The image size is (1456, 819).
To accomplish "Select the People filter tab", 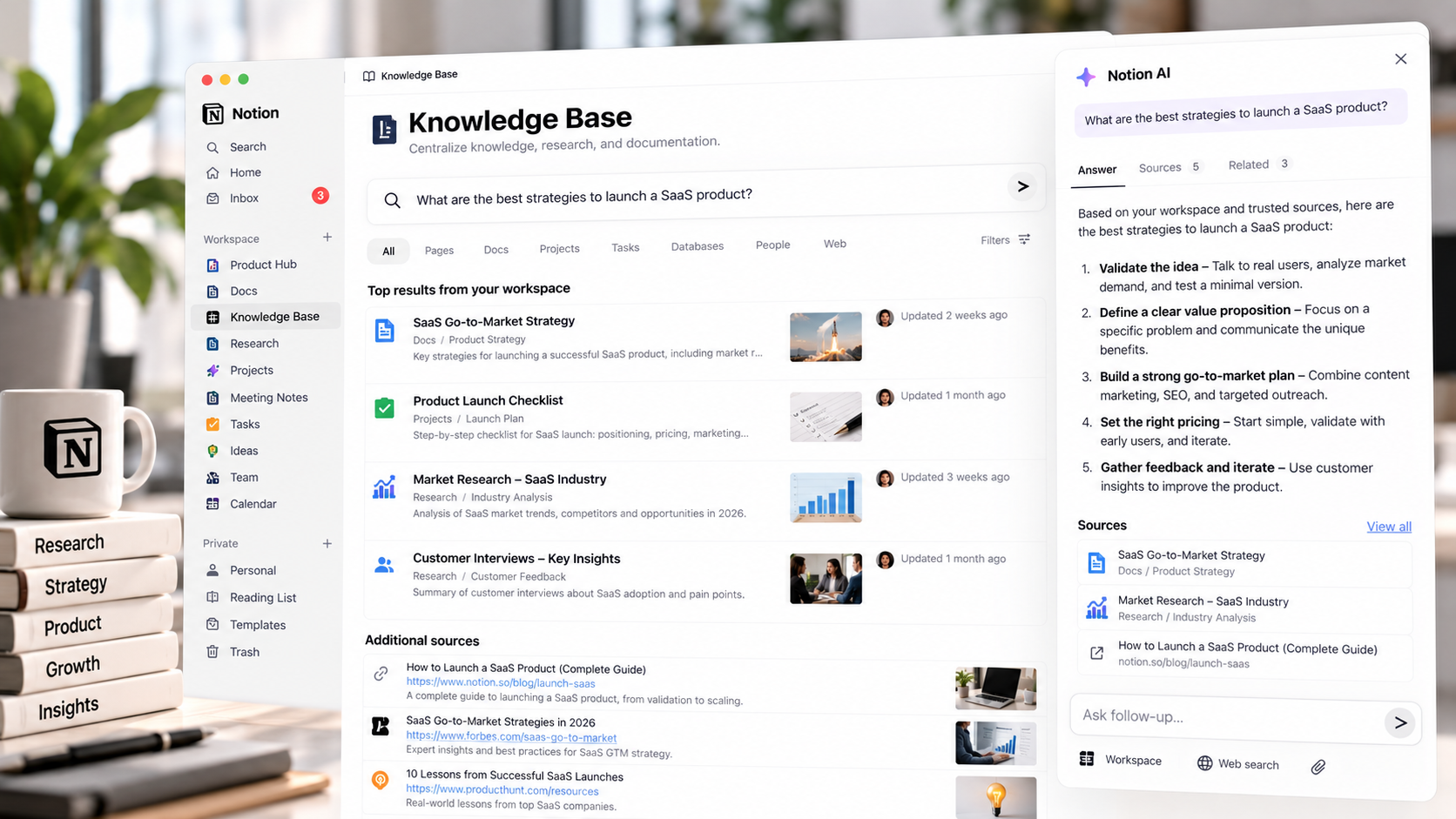I will (x=772, y=245).
